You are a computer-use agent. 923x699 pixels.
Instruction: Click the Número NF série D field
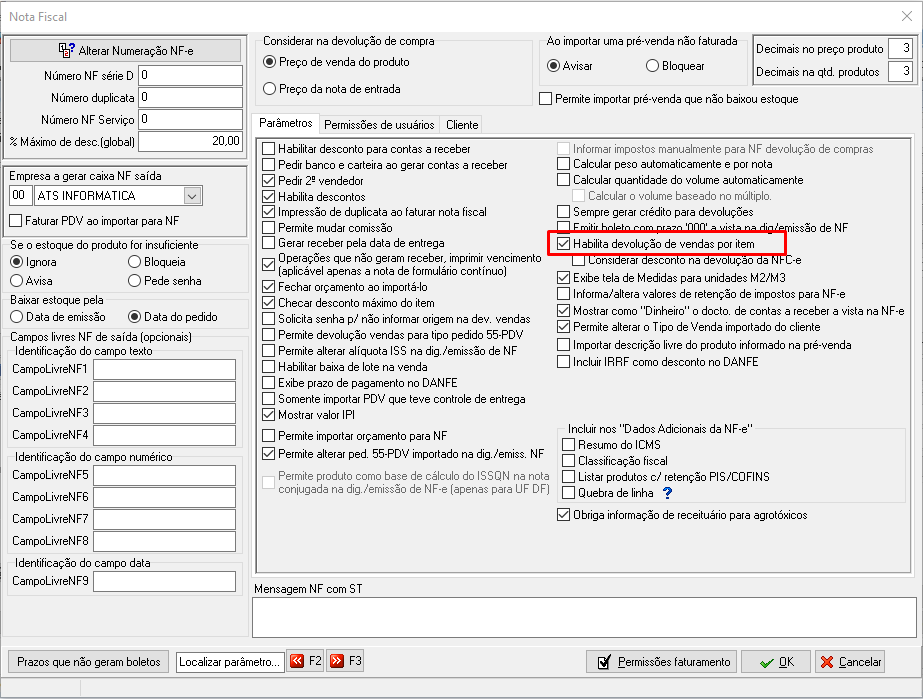click(x=191, y=75)
